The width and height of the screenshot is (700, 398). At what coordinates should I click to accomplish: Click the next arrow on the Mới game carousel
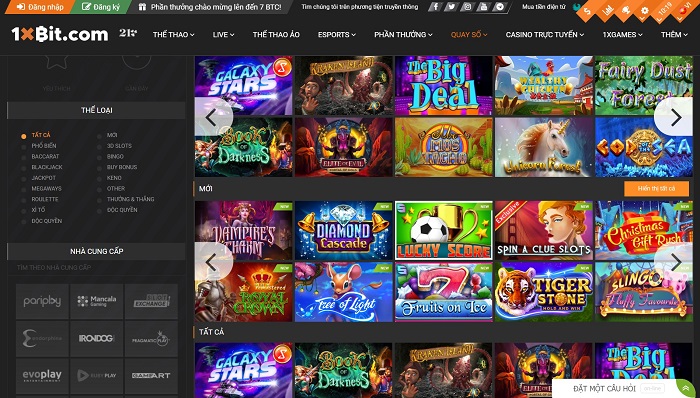(675, 262)
